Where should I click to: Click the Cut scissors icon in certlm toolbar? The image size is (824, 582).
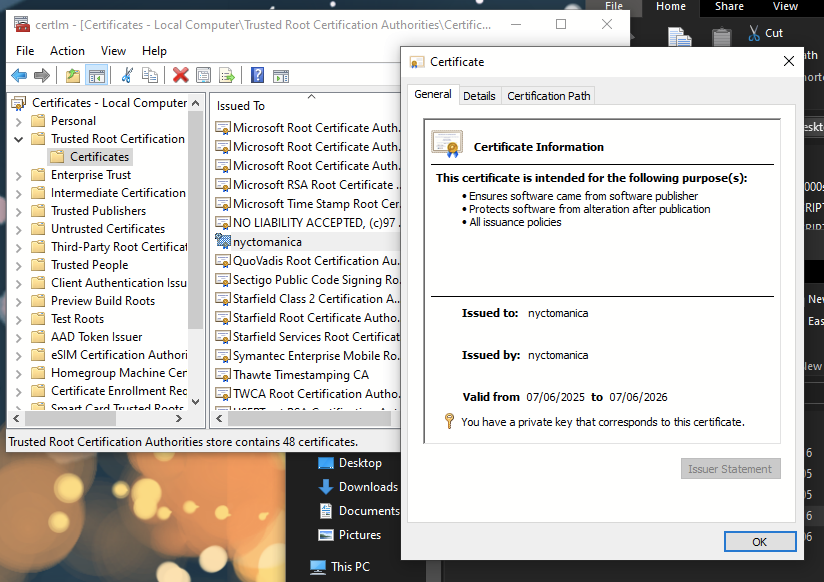coord(127,76)
